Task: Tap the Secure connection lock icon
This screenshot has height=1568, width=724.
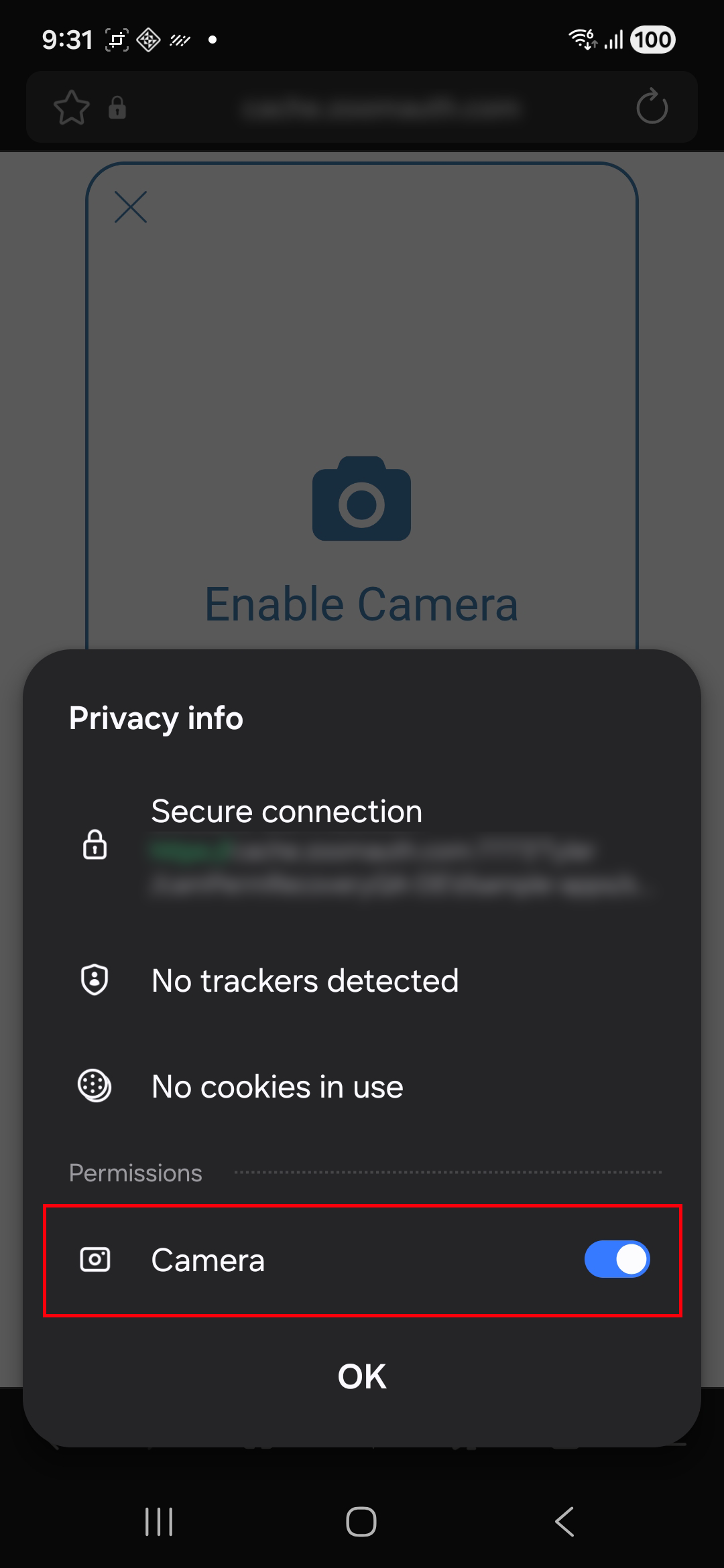Action: coord(95,844)
